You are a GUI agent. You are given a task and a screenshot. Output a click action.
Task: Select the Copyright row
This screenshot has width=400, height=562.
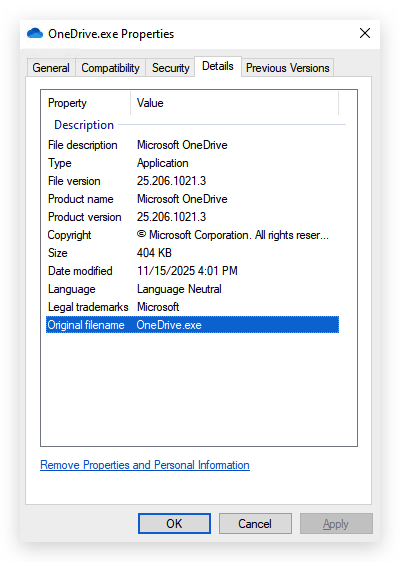(x=192, y=235)
